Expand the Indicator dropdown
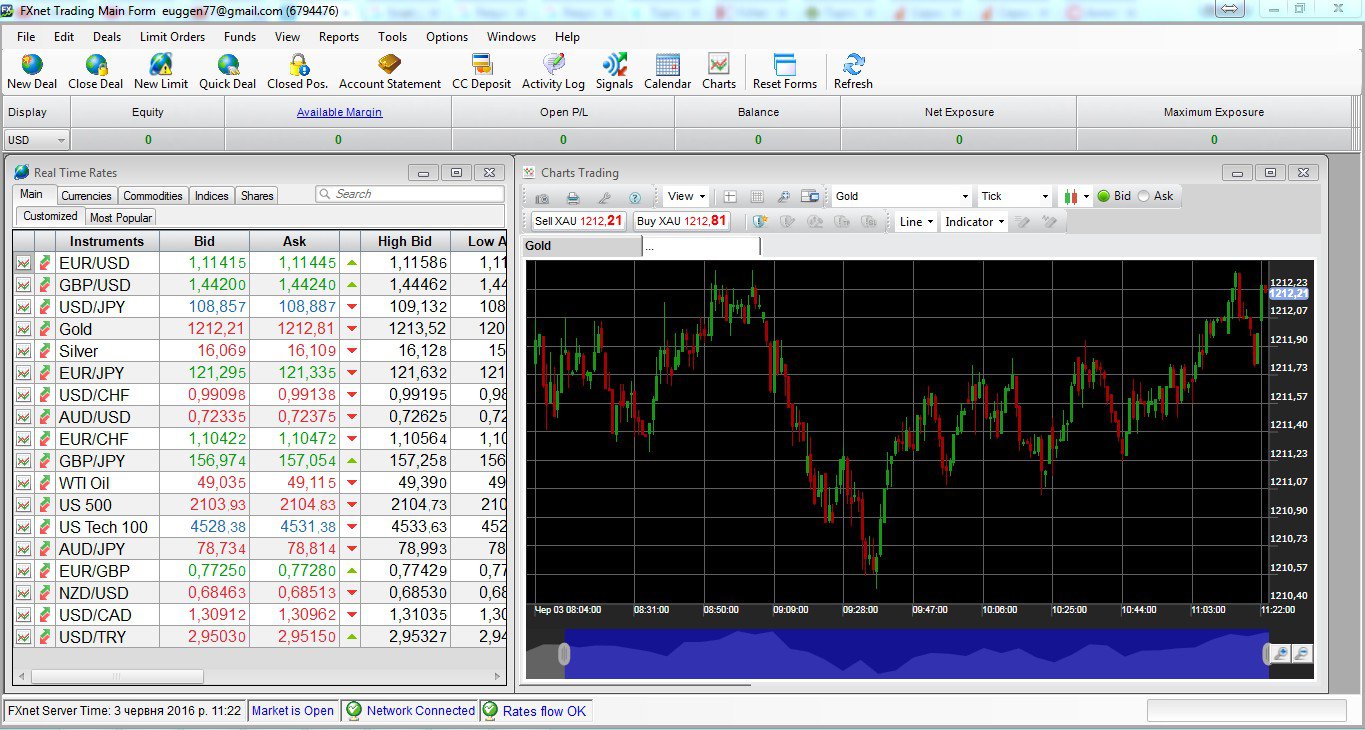Viewport: 1365px width, 730px height. point(975,222)
